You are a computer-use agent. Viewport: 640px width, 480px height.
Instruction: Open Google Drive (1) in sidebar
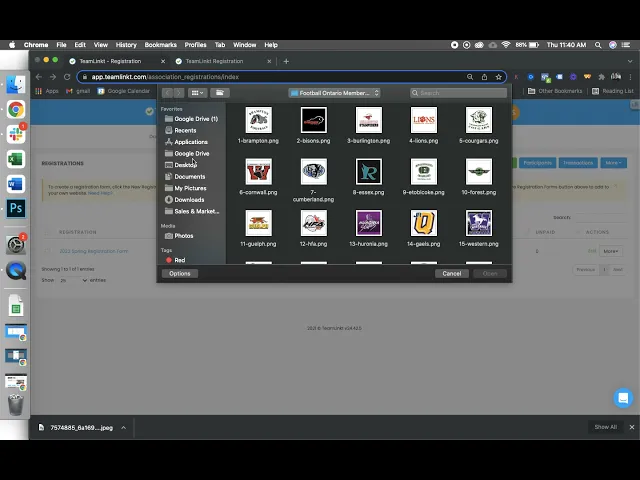click(191, 119)
